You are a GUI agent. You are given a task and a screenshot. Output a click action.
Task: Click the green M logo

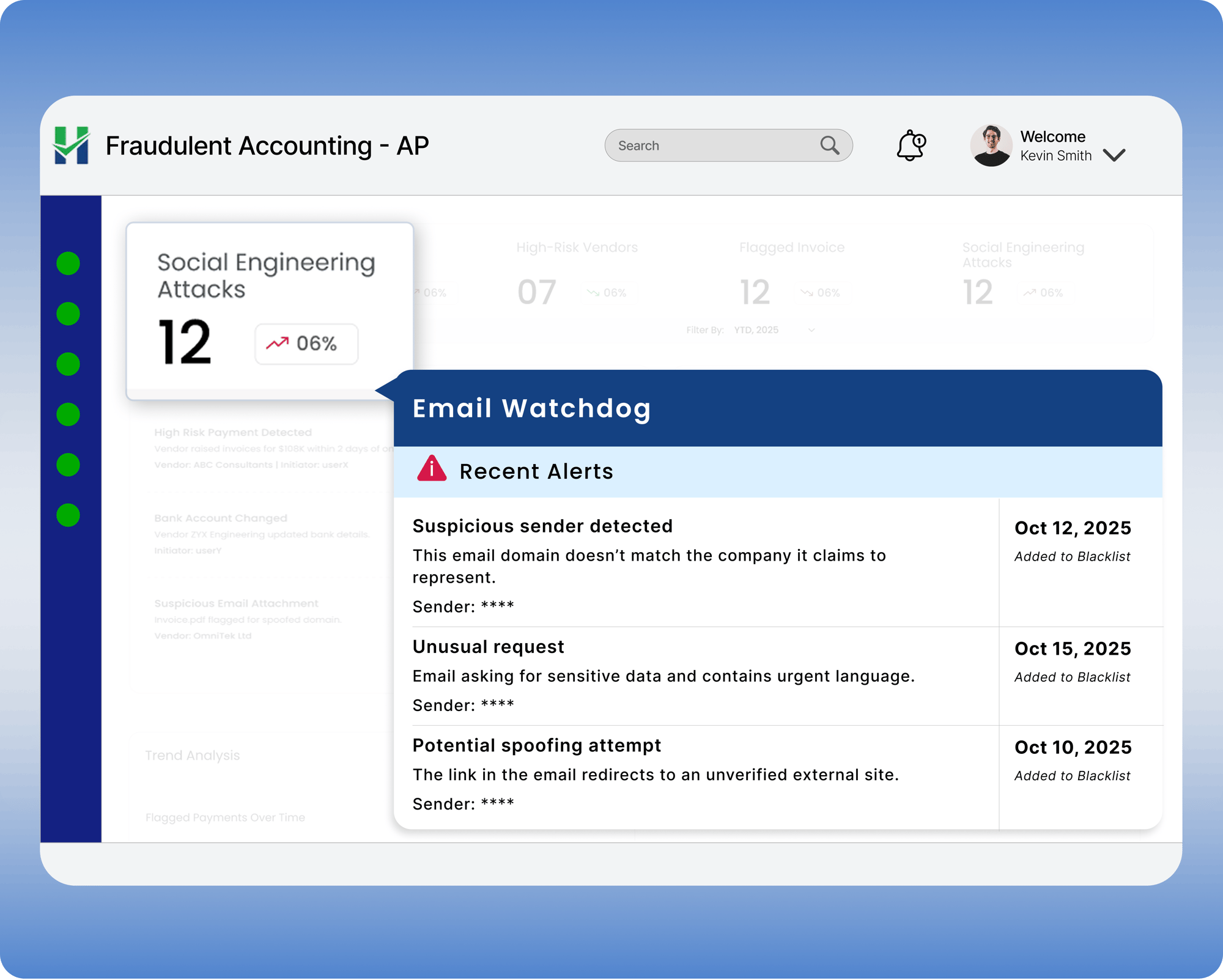72,146
